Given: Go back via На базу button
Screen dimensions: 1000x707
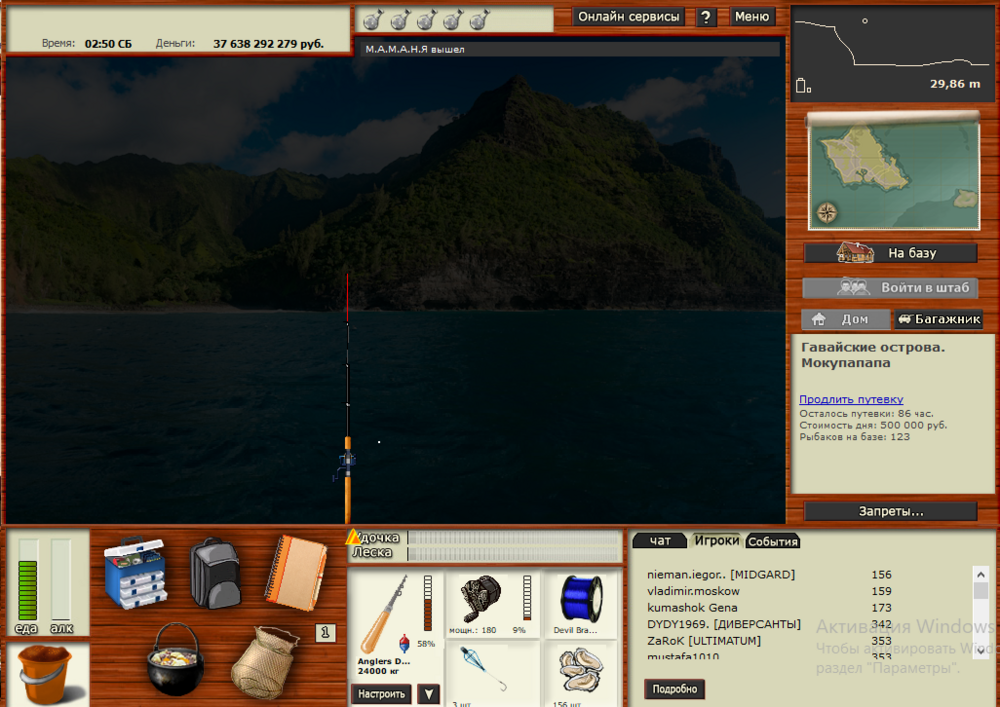Looking at the screenshot, I should click(x=890, y=253).
